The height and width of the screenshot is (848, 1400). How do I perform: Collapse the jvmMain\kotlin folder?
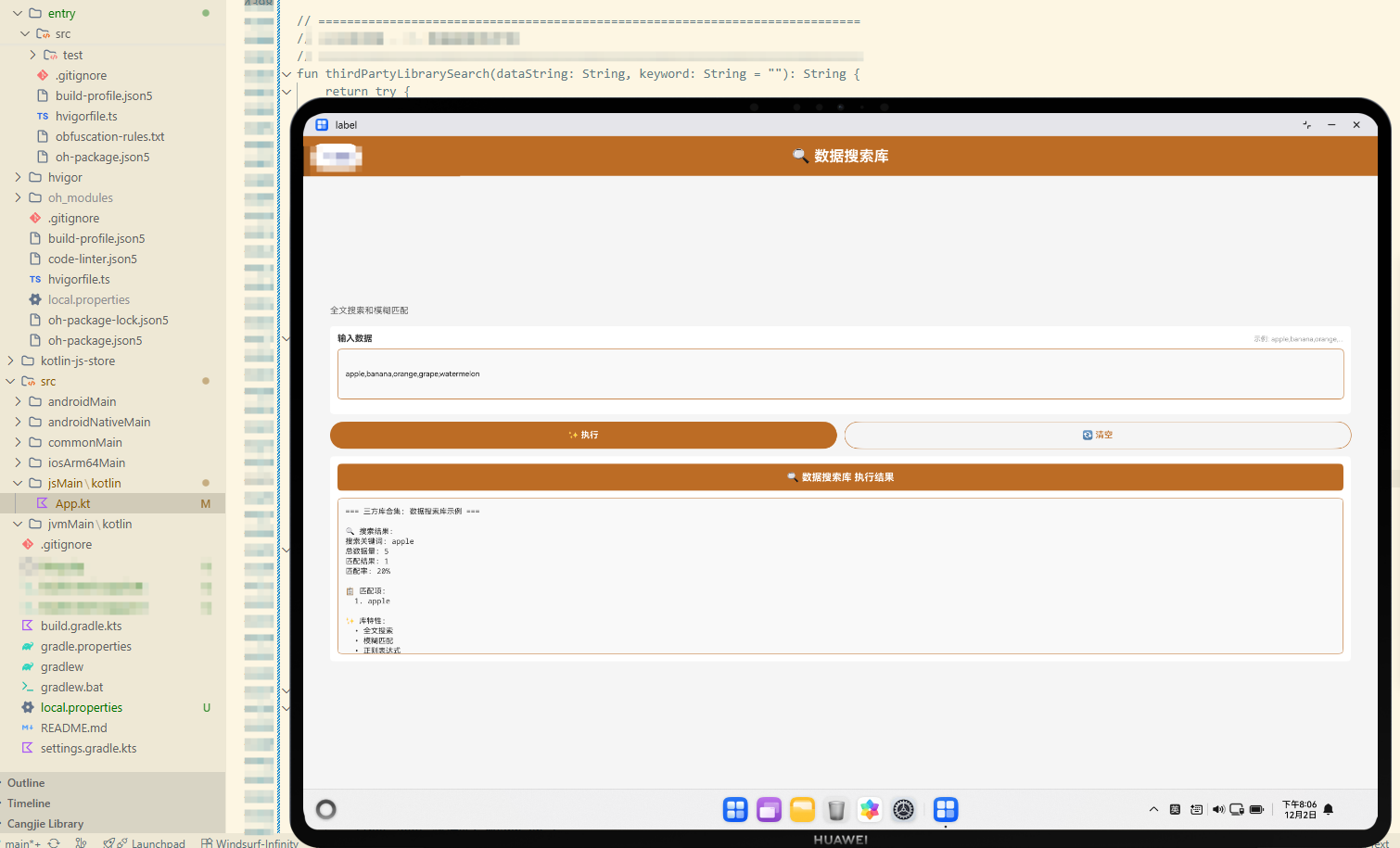click(x=18, y=524)
